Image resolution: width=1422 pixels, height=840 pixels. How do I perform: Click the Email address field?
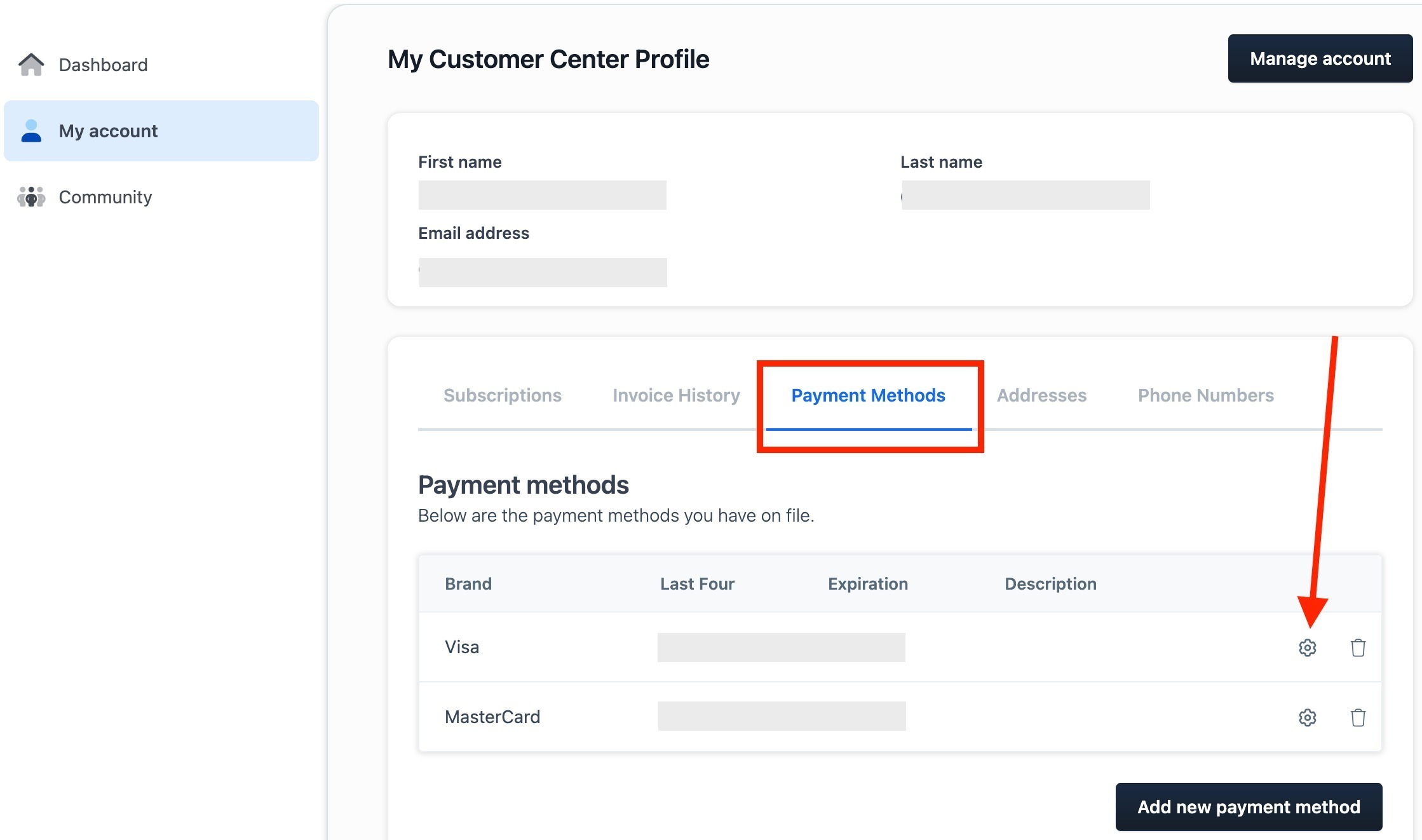(542, 273)
